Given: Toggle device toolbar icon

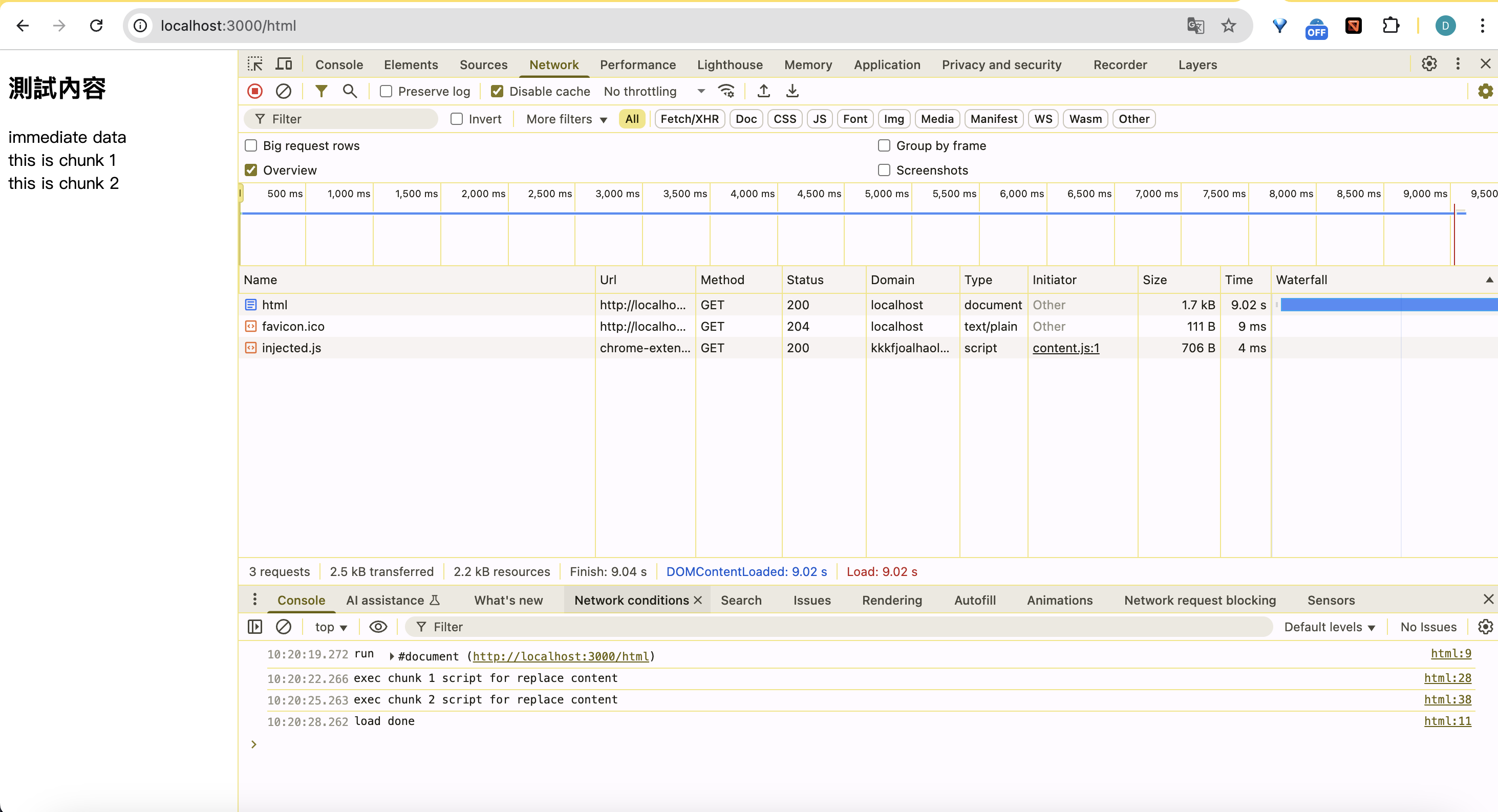Looking at the screenshot, I should tap(284, 64).
